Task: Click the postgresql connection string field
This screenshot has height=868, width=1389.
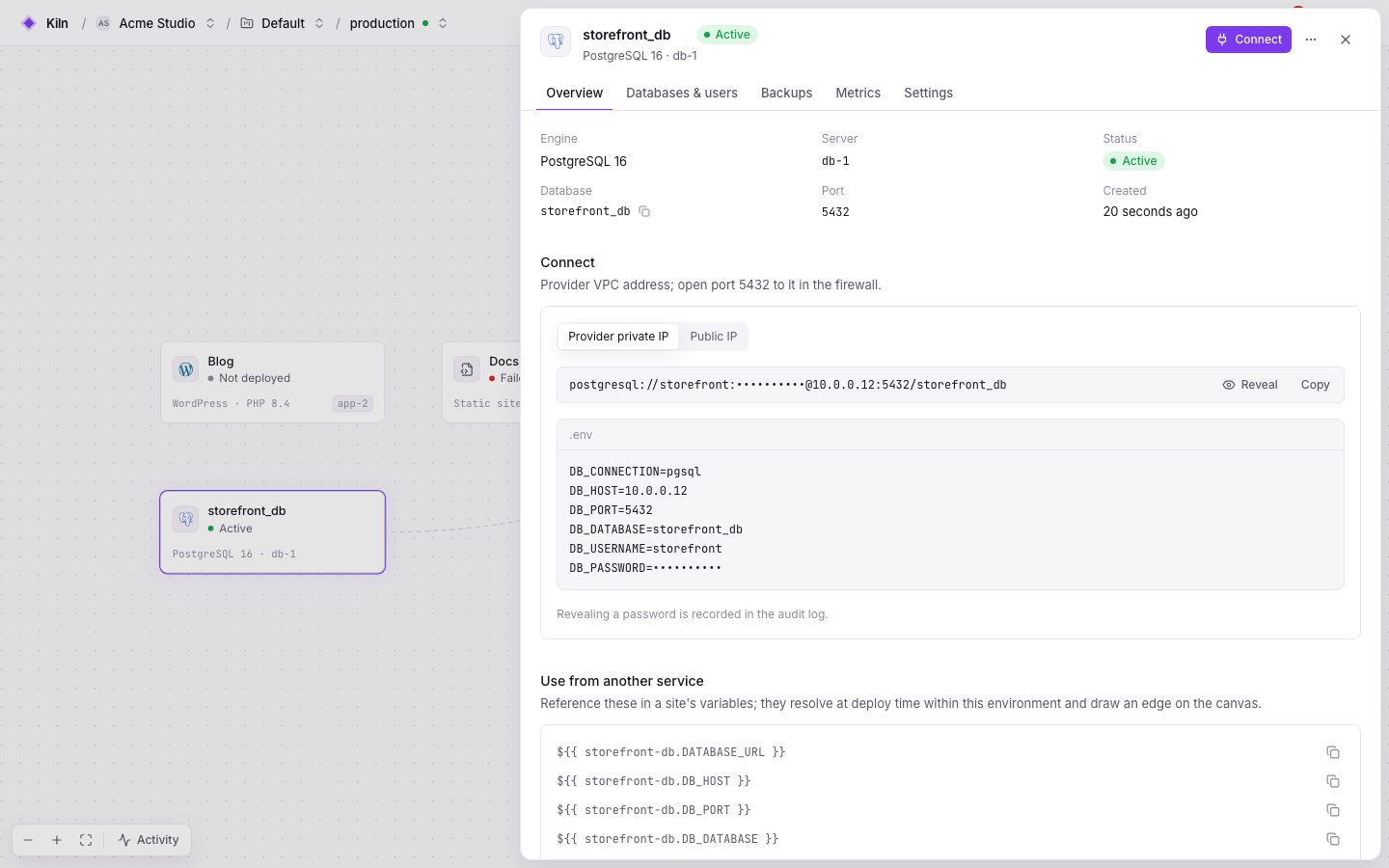Action: click(950, 385)
